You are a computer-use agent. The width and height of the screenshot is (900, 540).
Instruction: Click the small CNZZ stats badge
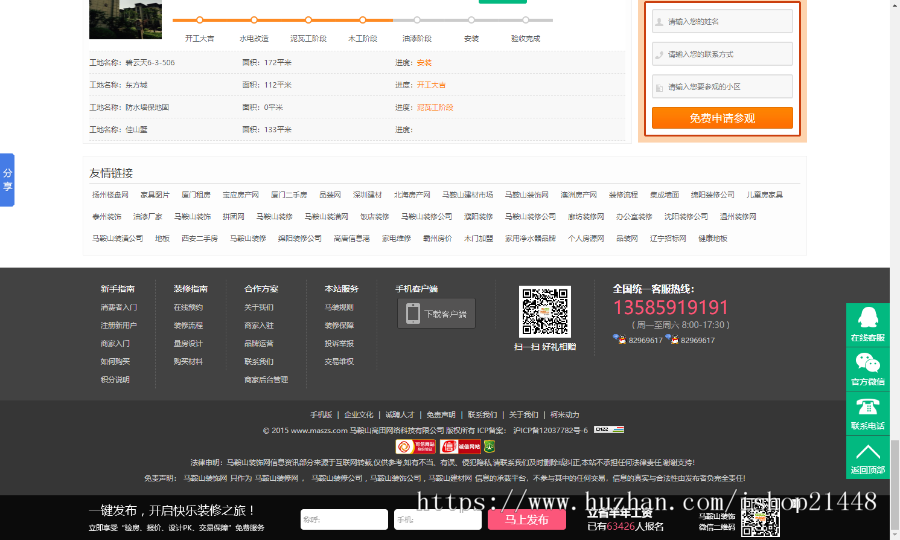point(609,429)
